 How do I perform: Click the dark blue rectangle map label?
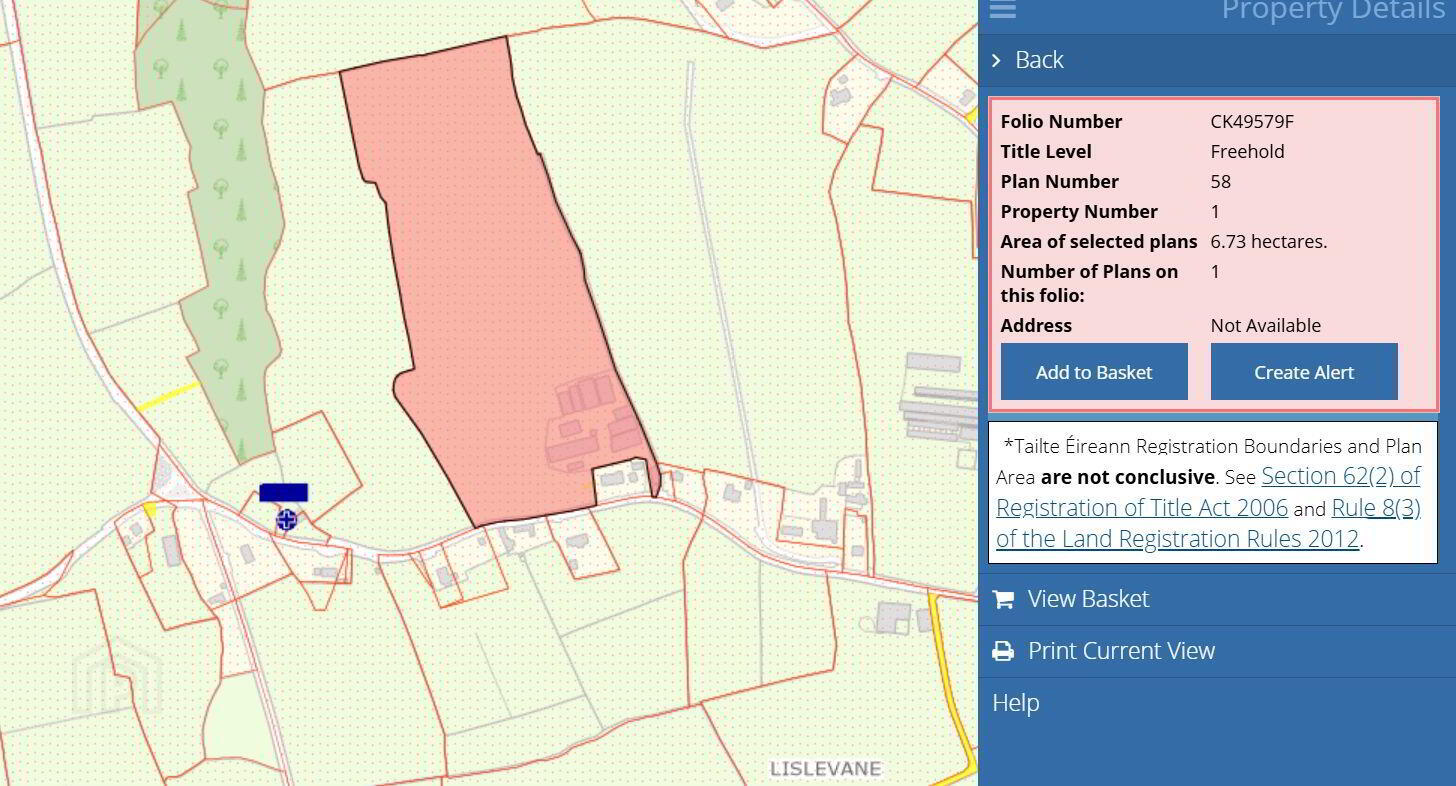point(284,492)
